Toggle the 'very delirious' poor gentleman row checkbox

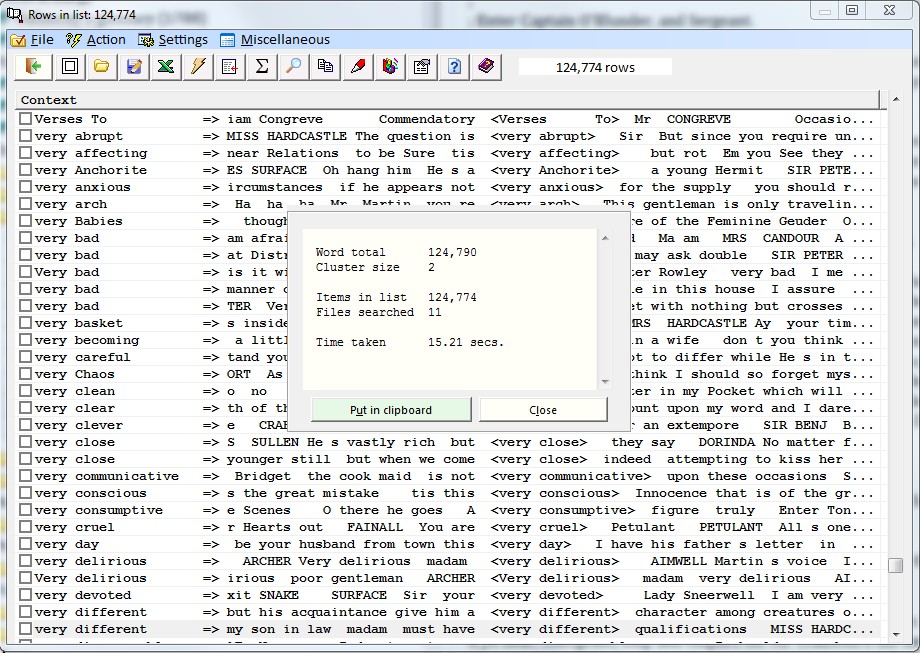coord(26,578)
